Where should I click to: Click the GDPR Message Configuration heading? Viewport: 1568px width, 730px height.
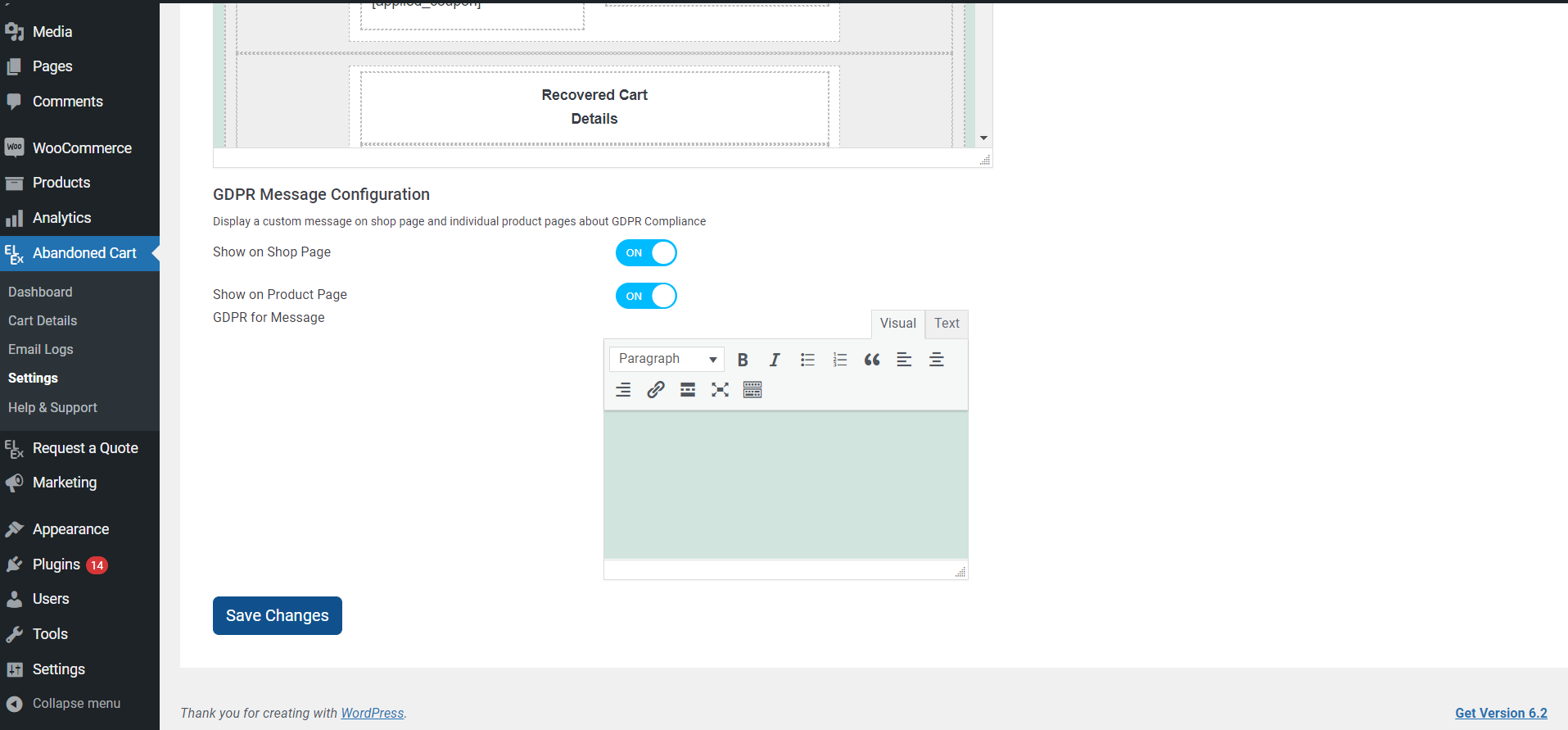point(321,194)
